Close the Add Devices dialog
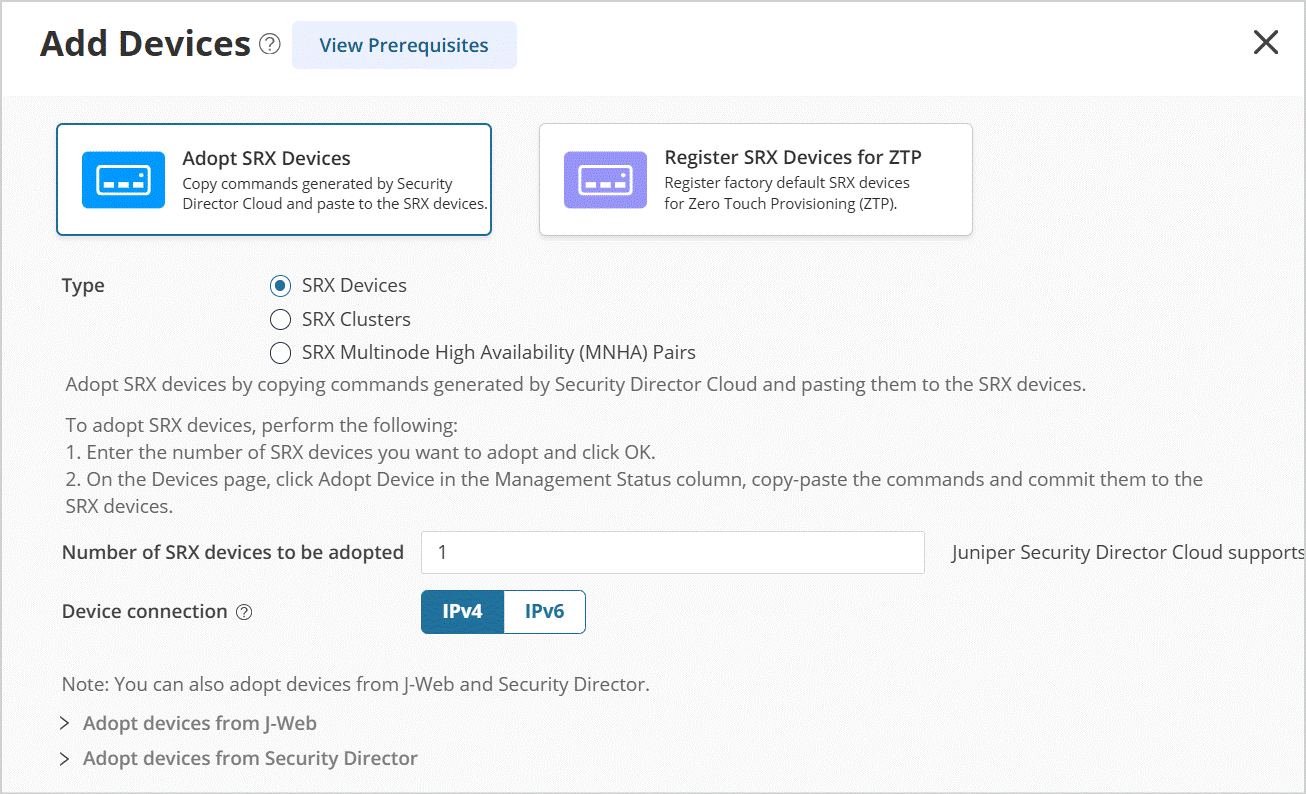The width and height of the screenshot is (1306, 794). click(1265, 43)
